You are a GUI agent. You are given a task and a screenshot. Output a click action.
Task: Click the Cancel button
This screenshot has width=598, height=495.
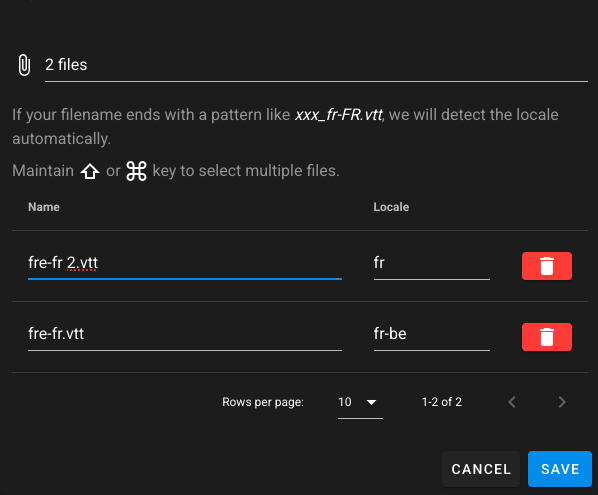481,469
